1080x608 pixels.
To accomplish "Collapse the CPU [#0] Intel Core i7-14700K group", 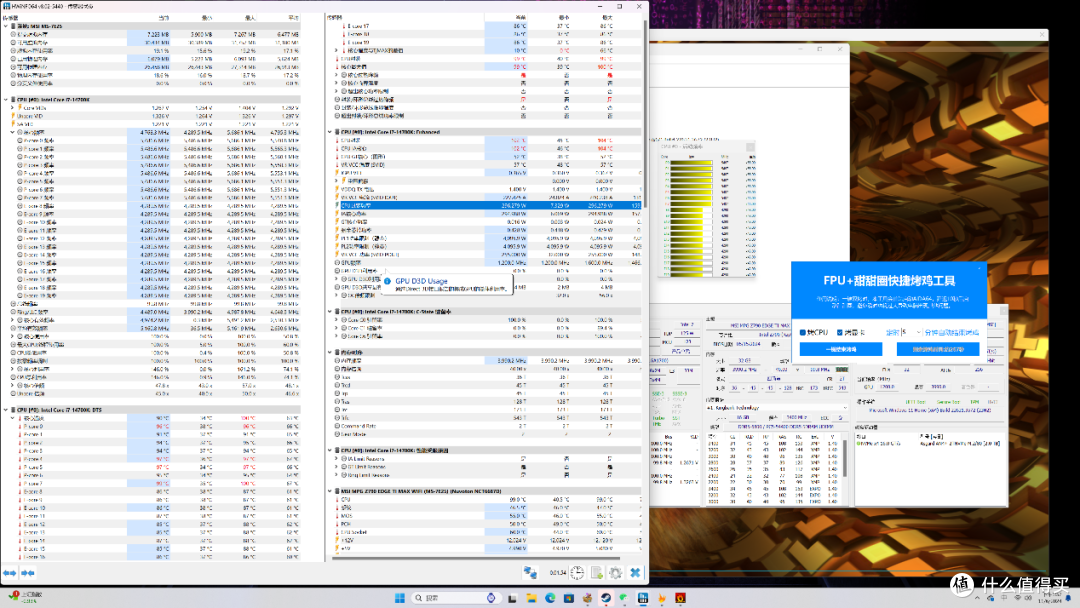I will click(6, 100).
